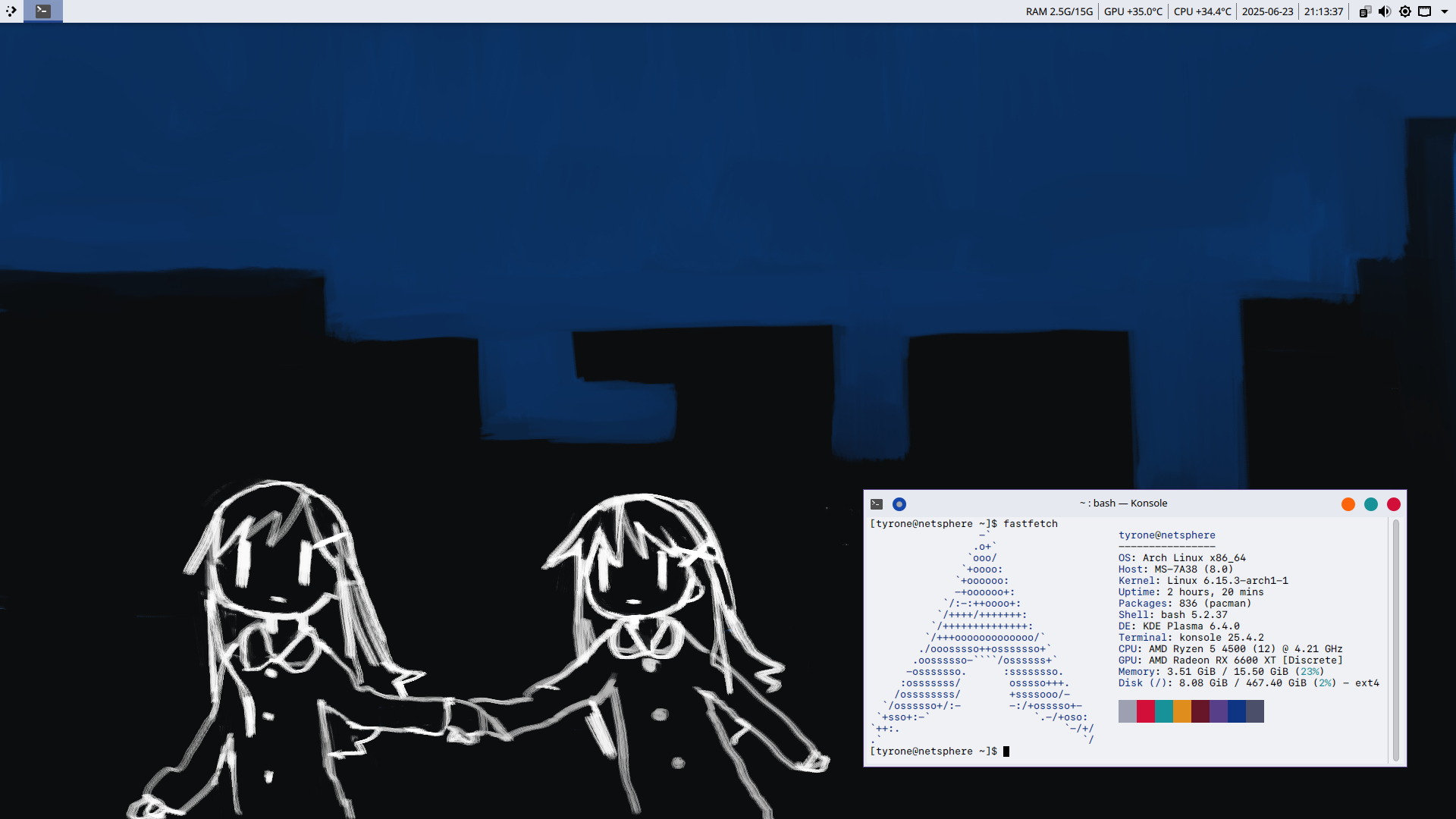
Task: Open the audio volume tray icon
Action: tap(1384, 11)
